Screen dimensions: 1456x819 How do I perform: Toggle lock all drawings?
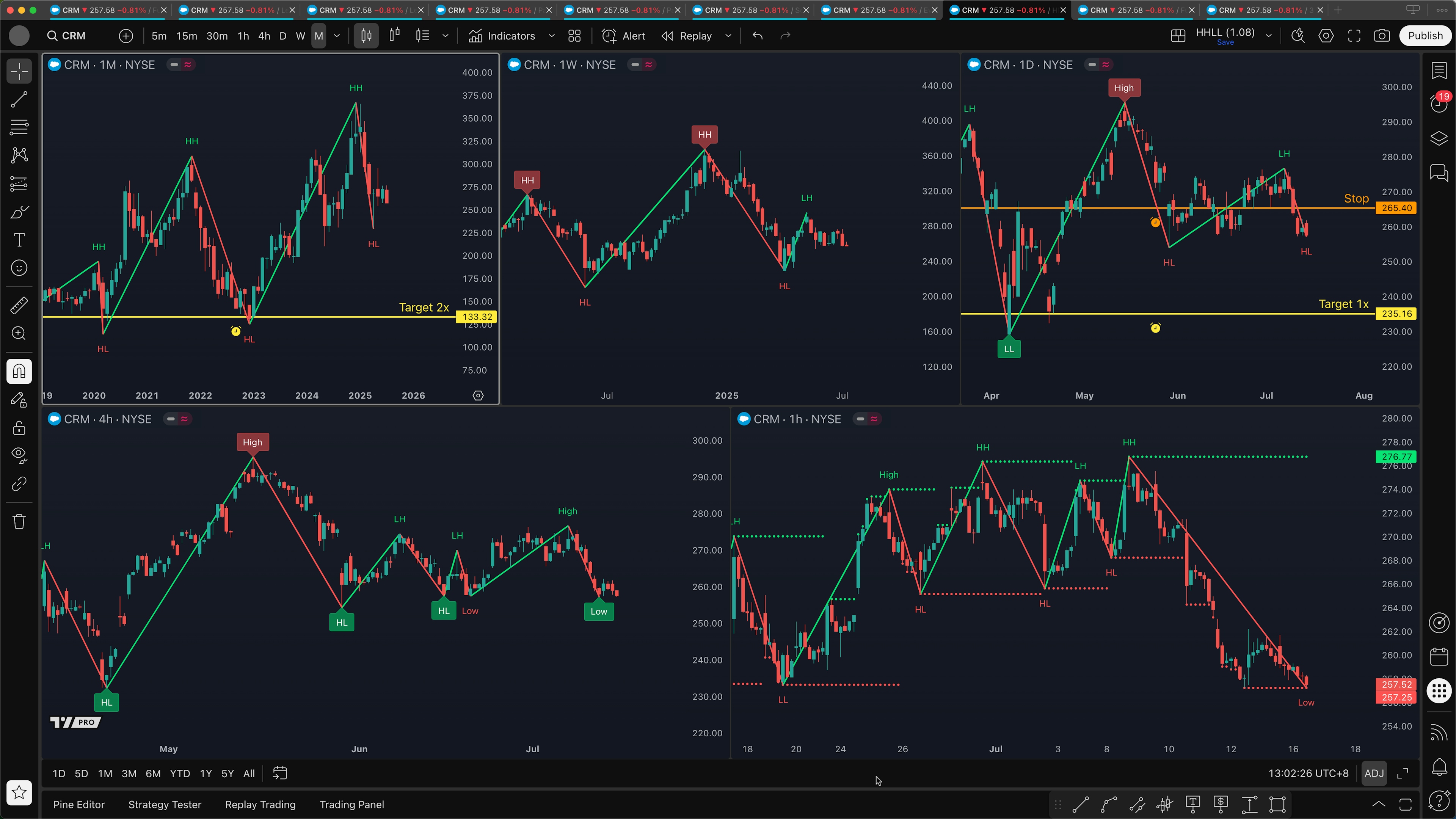(x=19, y=428)
